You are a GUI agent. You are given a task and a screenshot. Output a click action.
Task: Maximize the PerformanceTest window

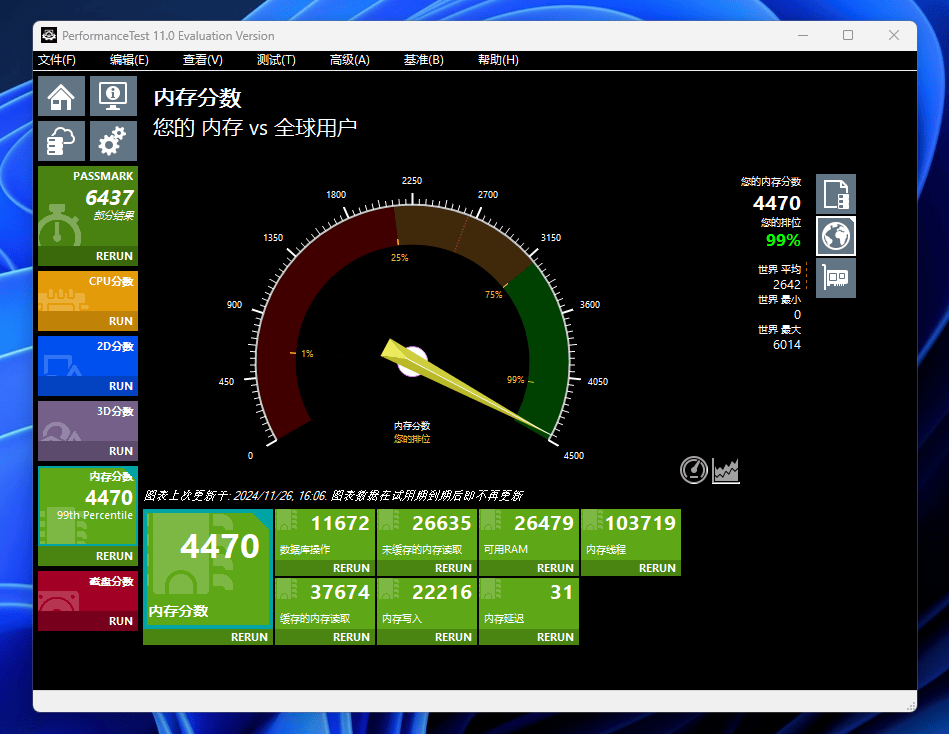pyautogui.click(x=848, y=36)
